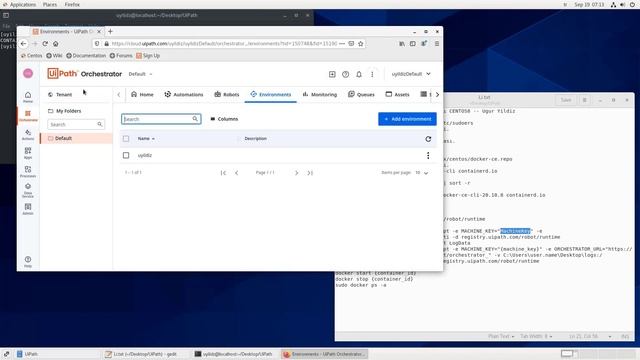Open the help question mark in header
Viewport: 640px width, 360px height.
point(345,74)
